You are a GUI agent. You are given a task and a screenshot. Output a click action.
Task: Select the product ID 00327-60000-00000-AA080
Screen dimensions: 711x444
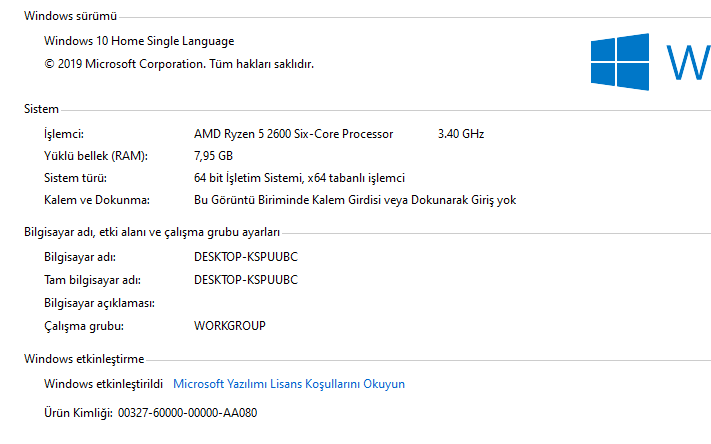(x=187, y=412)
